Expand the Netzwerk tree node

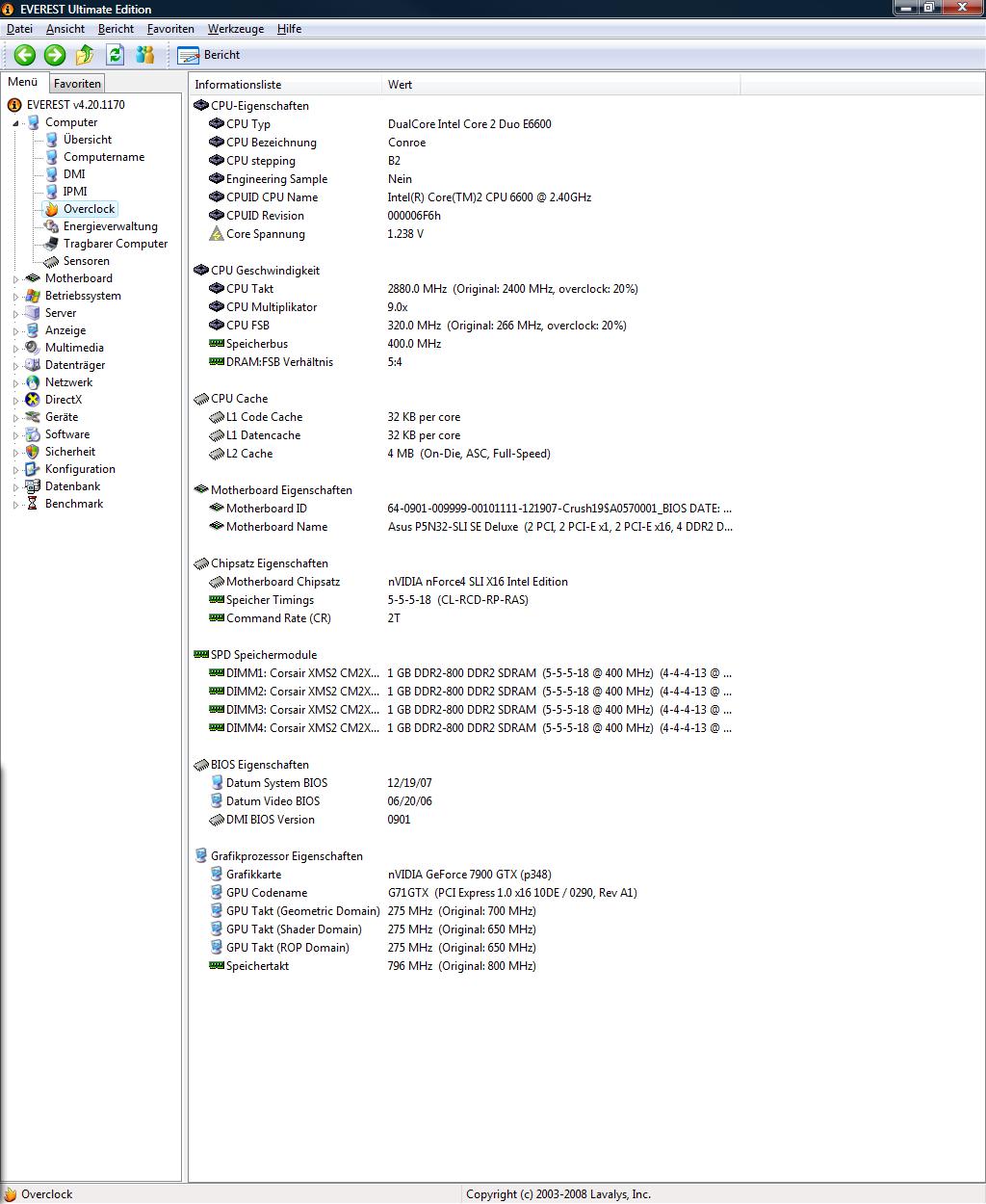coord(15,383)
